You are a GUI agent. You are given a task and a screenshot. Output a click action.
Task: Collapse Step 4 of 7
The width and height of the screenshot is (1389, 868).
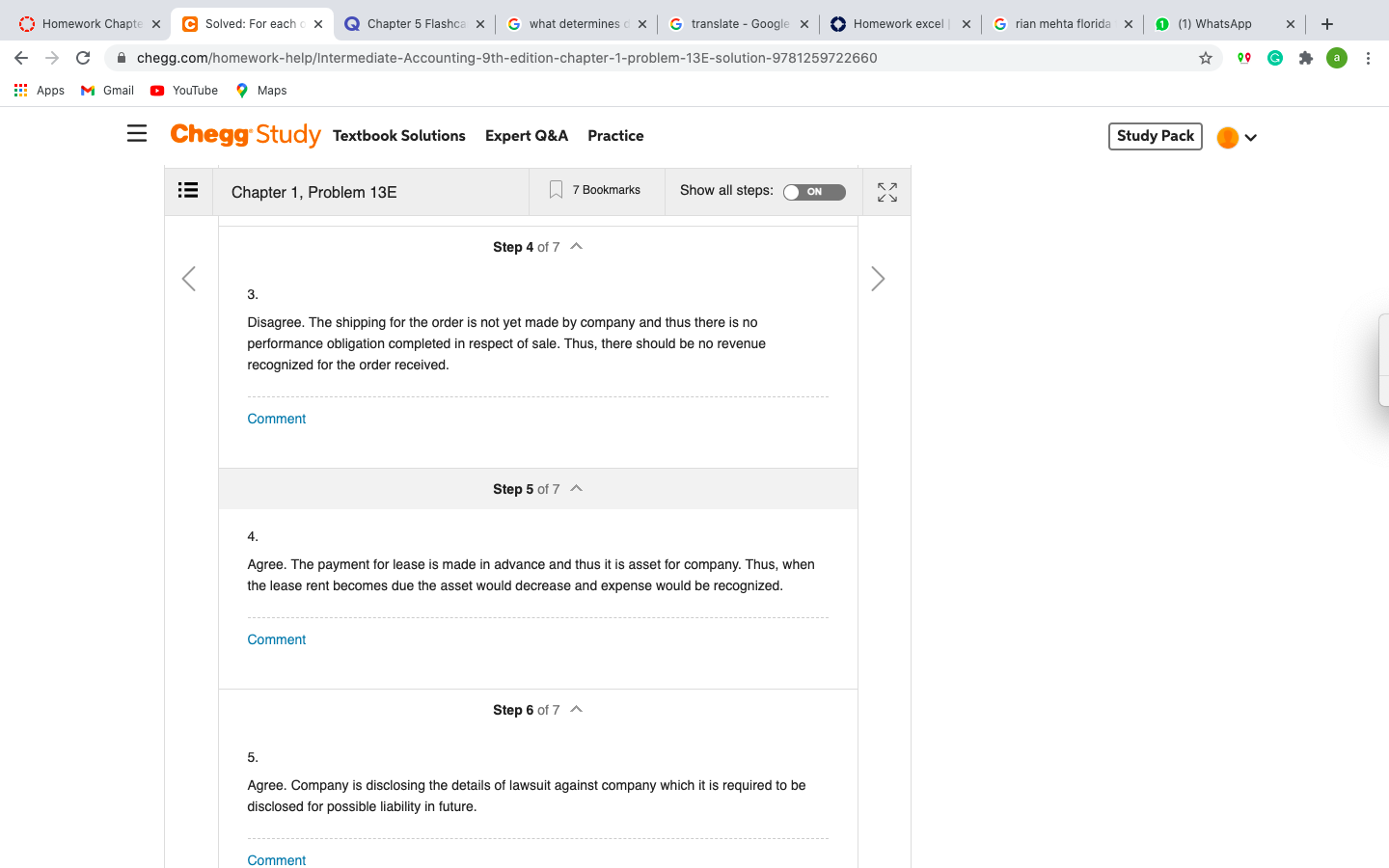(577, 247)
